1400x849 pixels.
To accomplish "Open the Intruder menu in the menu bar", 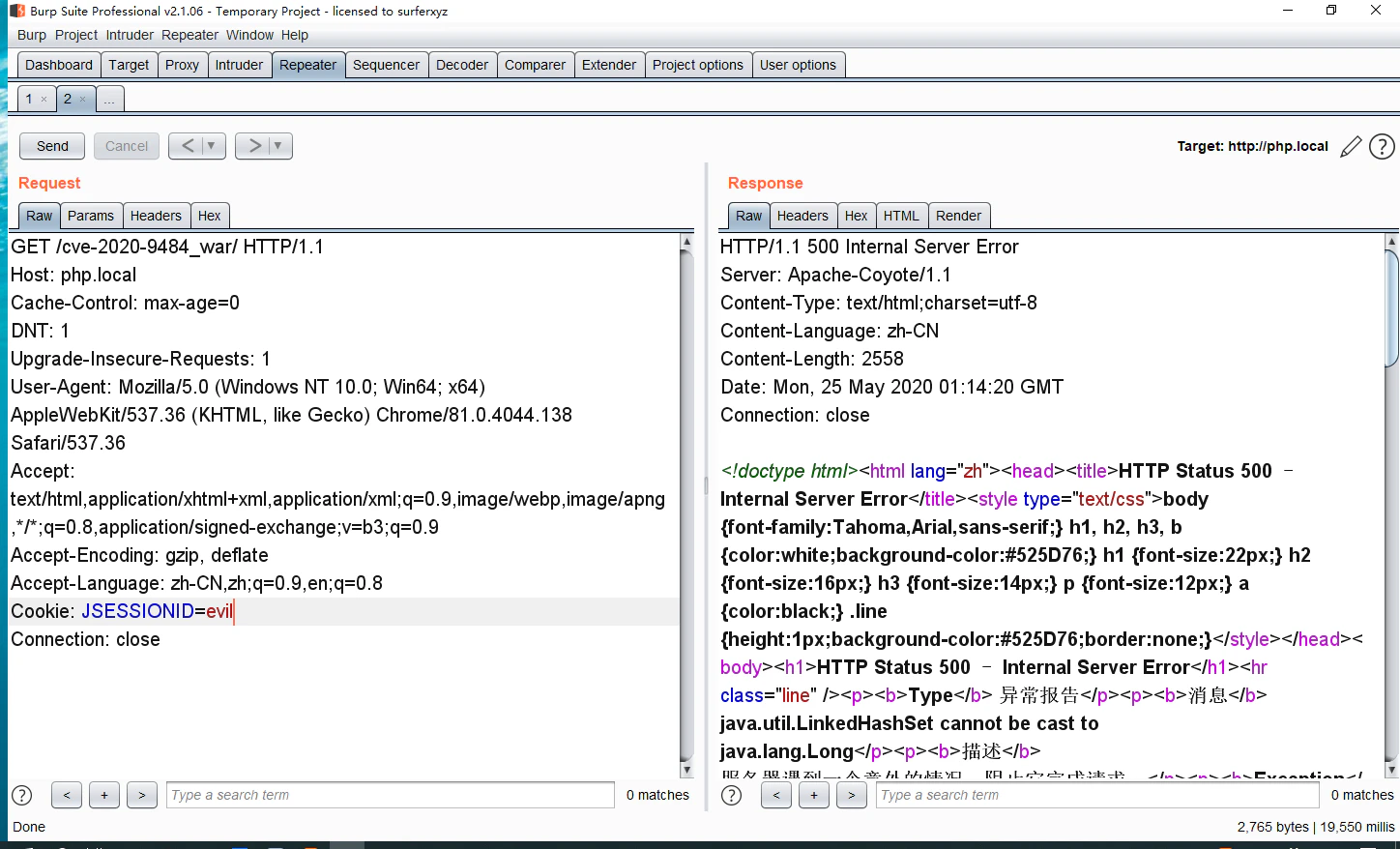I will 130,35.
